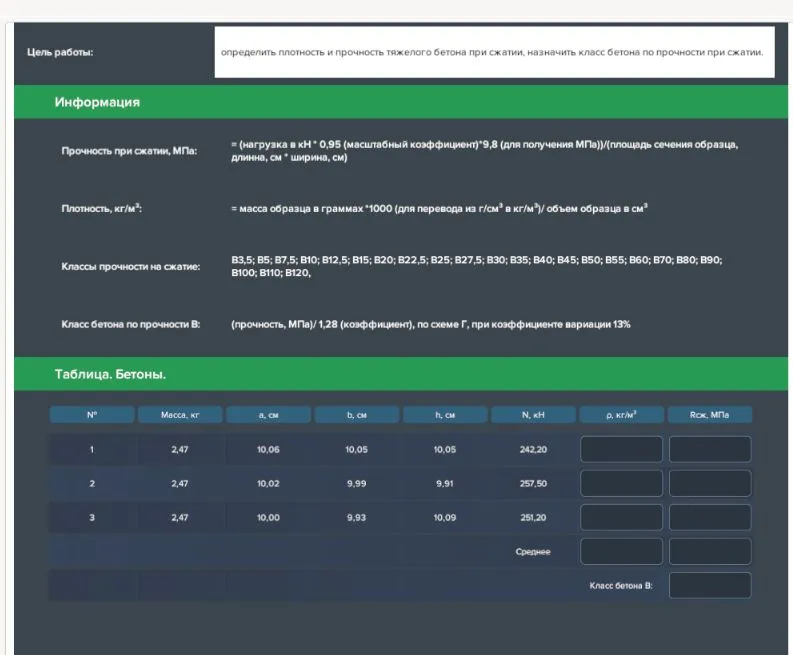Click the N, кН column header
793x655 pixels.
(x=533, y=414)
